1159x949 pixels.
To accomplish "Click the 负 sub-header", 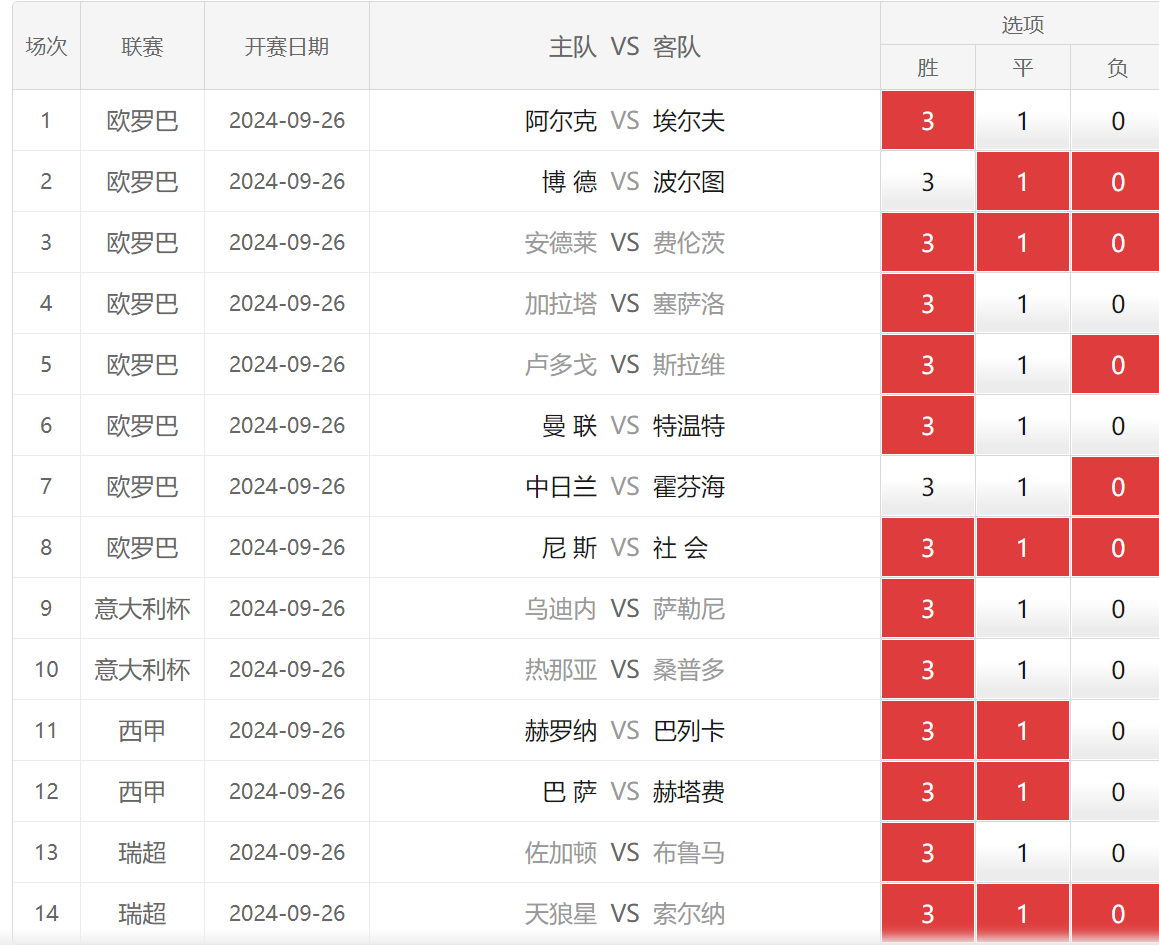I will coord(1116,68).
